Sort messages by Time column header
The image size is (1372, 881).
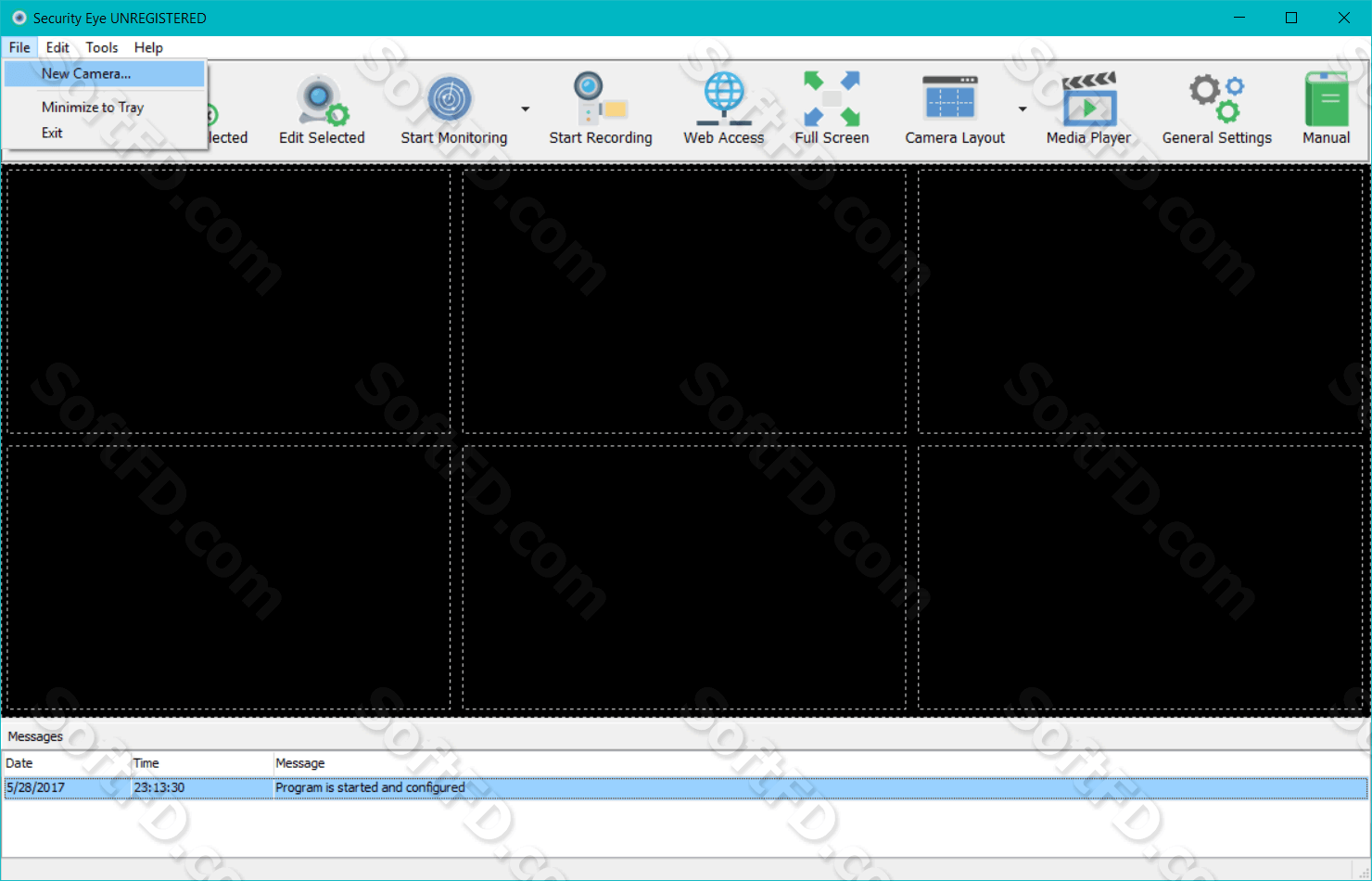pos(201,763)
